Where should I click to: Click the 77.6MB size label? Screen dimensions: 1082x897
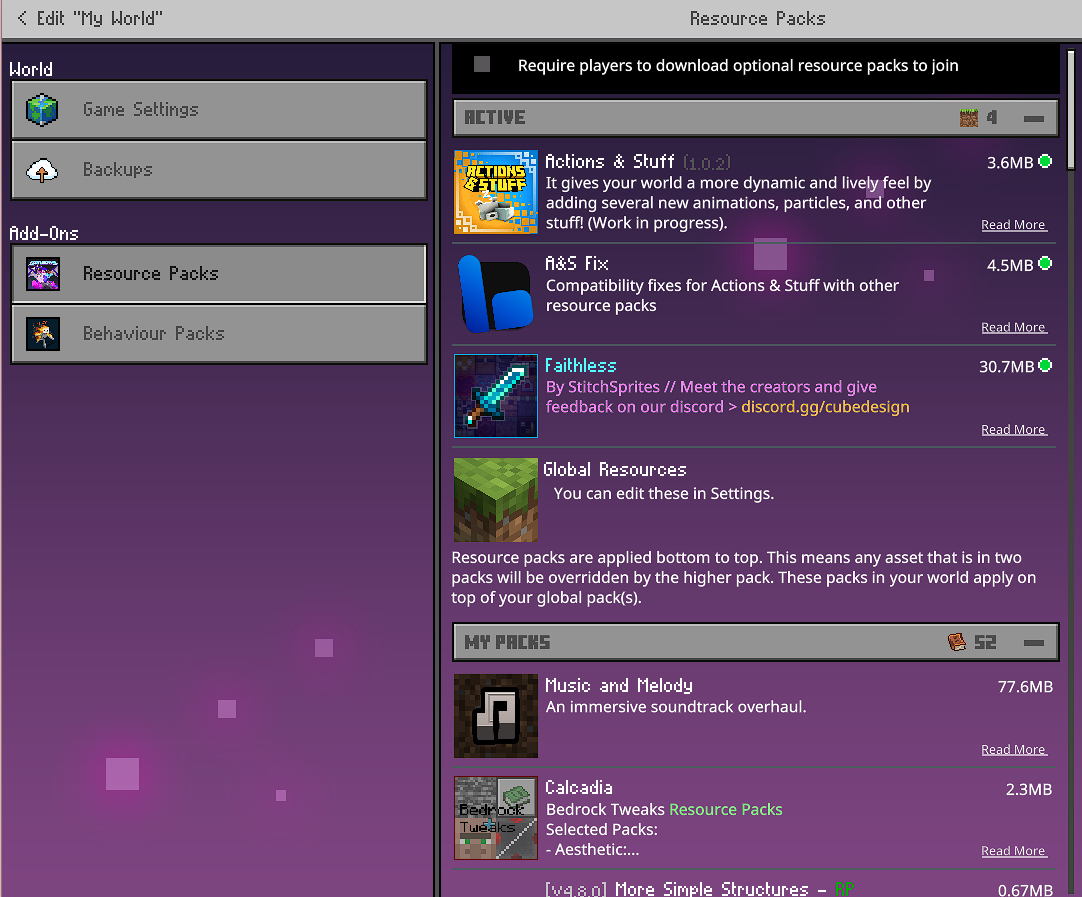1025,687
